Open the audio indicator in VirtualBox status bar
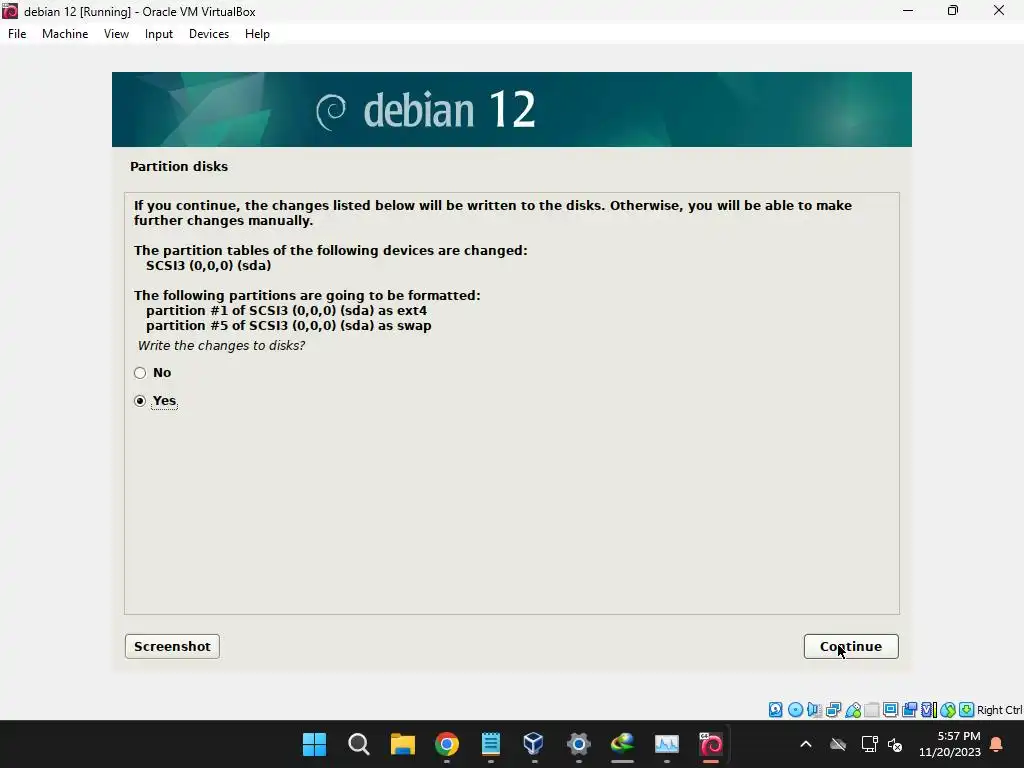The width and height of the screenshot is (1024, 768). [x=814, y=709]
